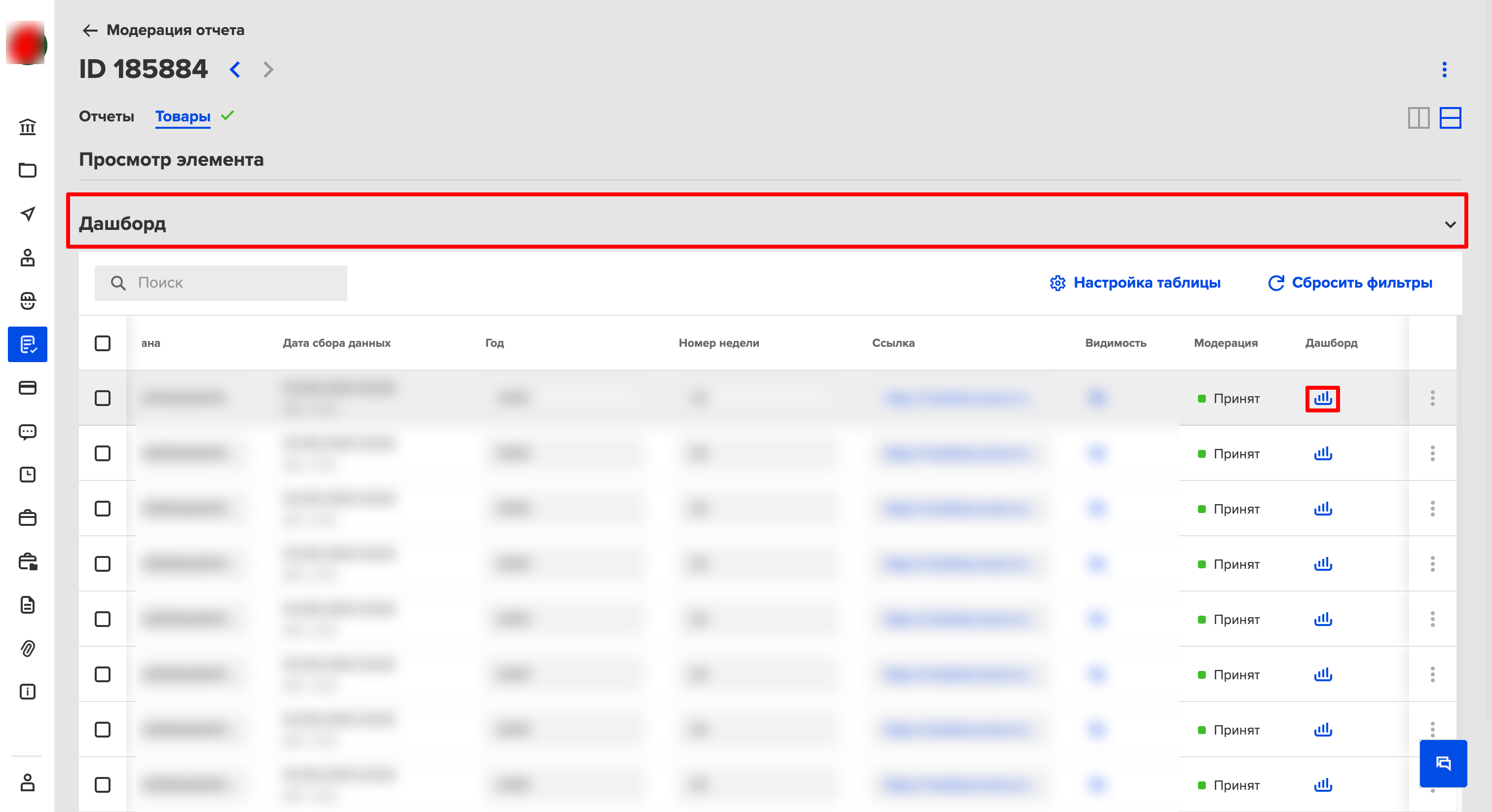Open the kebab menu of second table row
The width and height of the screenshot is (1492, 812).
1432,453
